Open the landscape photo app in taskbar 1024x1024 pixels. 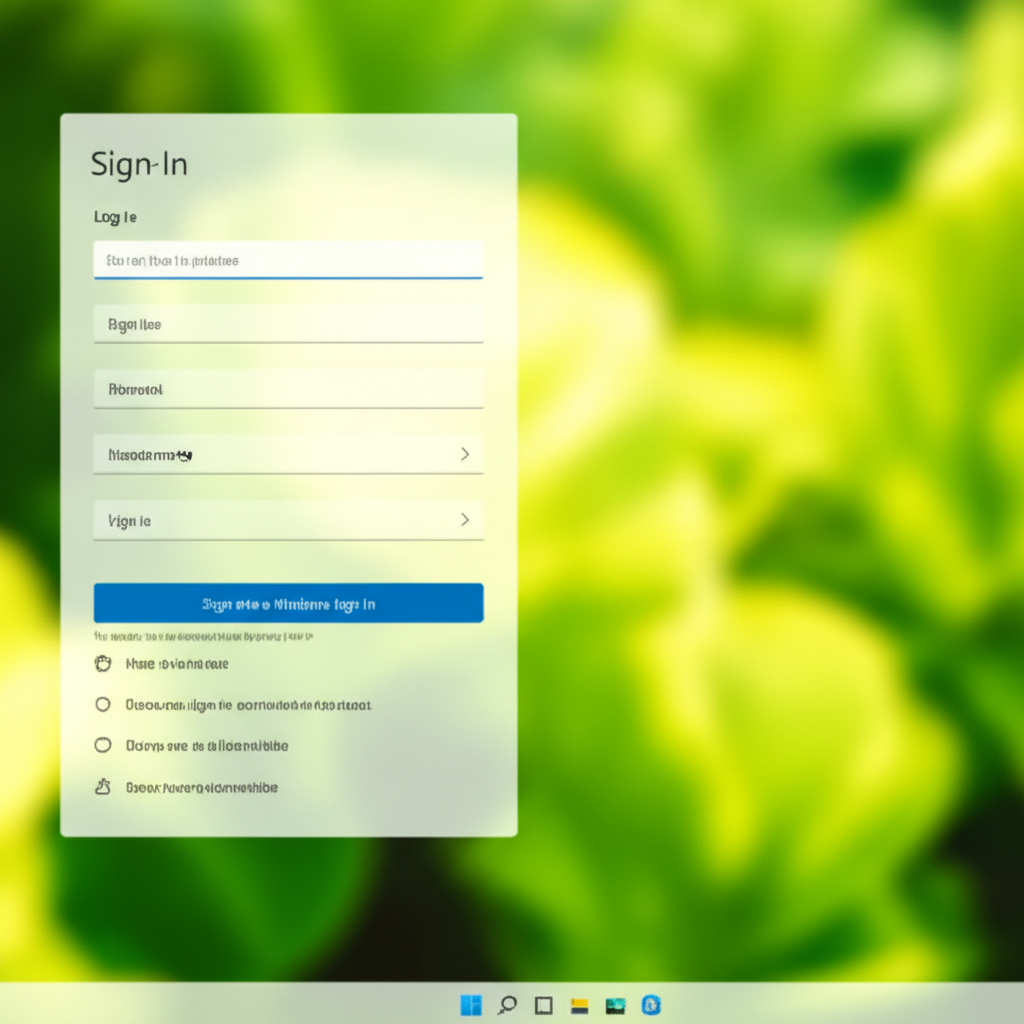615,1005
